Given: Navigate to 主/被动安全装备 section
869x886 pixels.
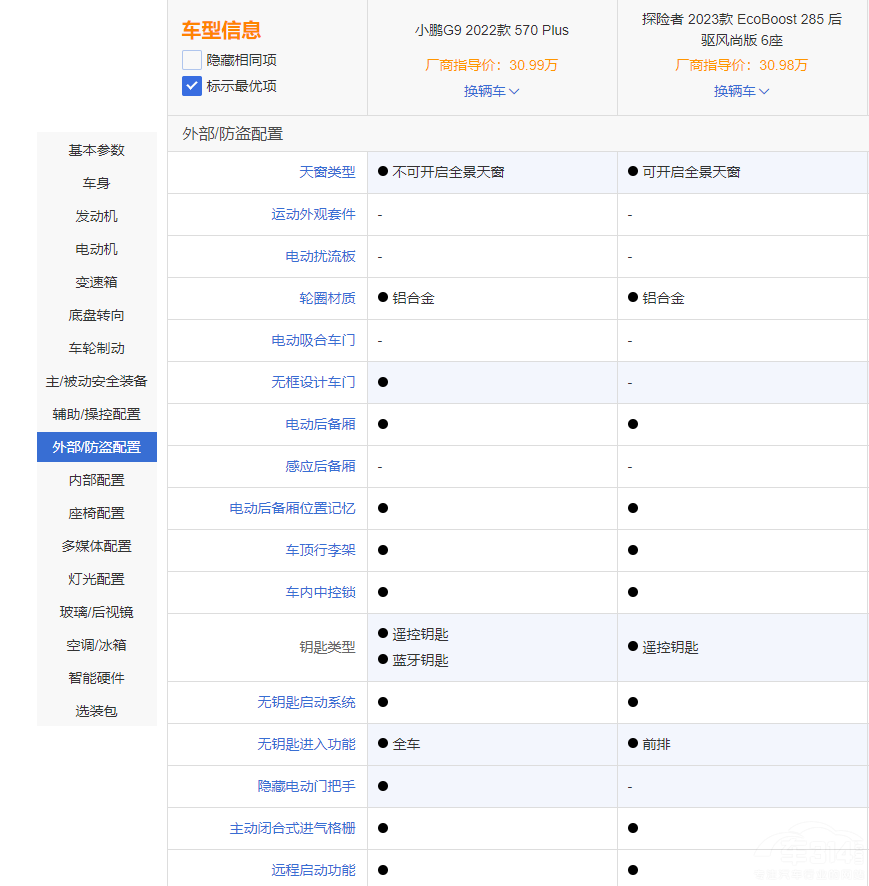Looking at the screenshot, I should (x=97, y=381).
